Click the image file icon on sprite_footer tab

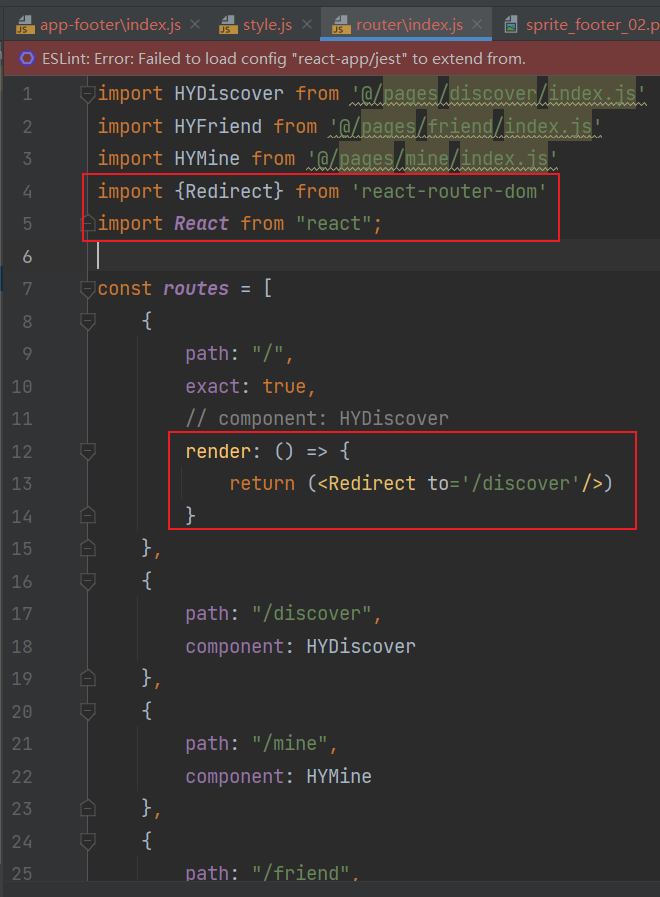511,25
